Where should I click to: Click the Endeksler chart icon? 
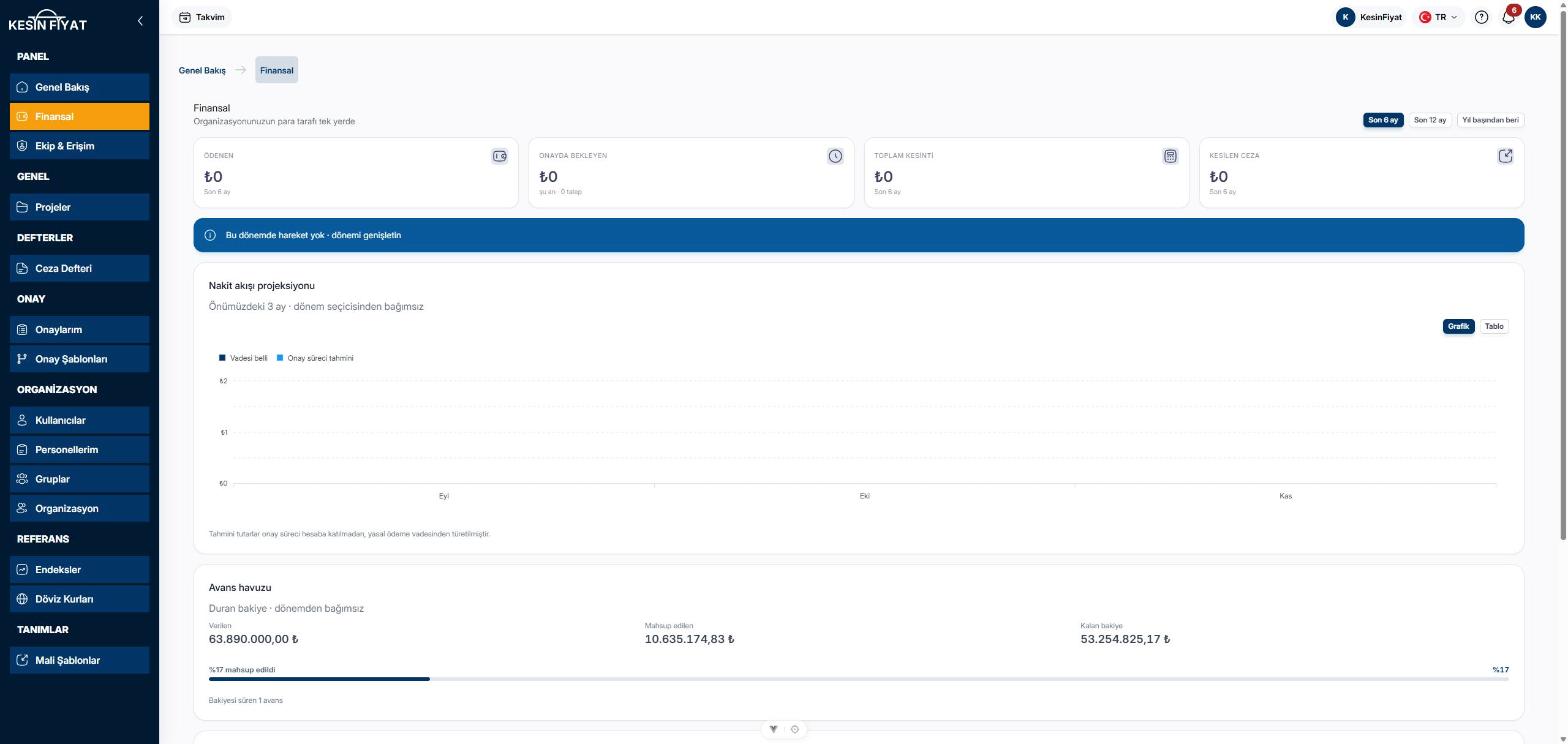pos(22,570)
